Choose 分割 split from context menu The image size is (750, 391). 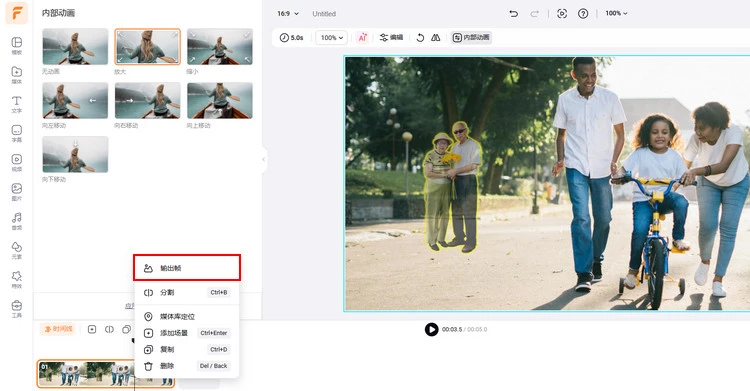tap(187, 292)
